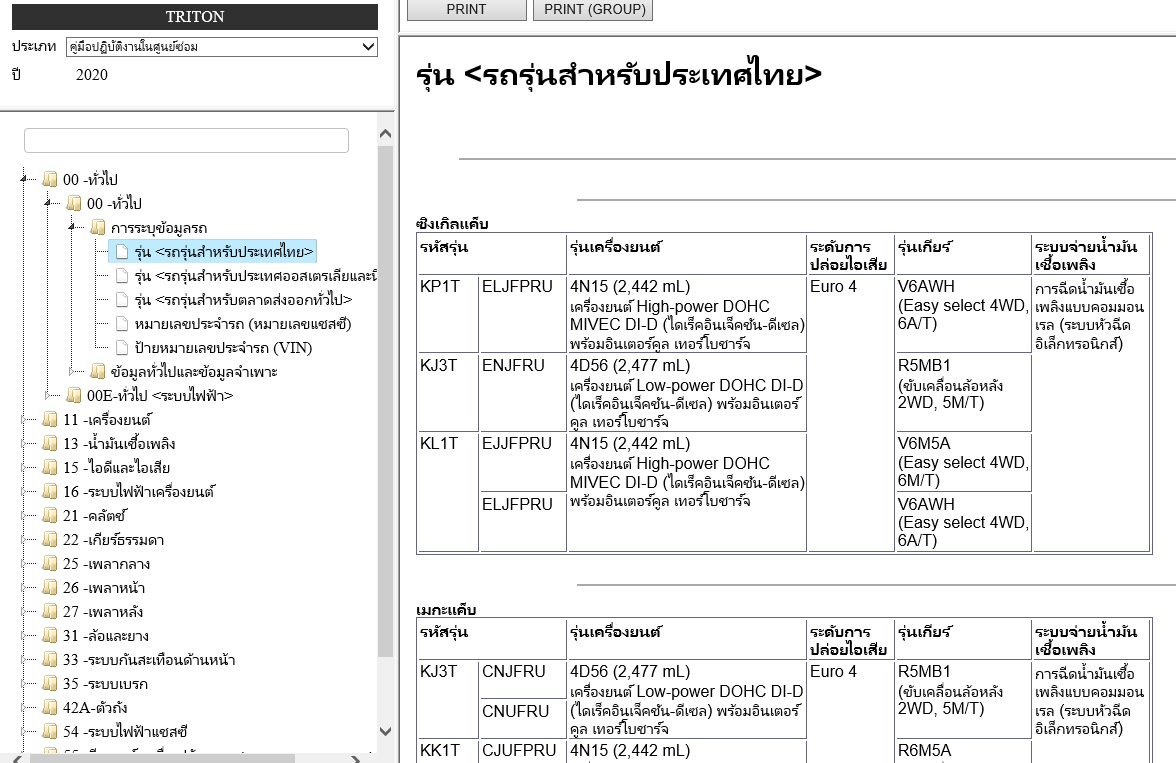Viewport: 1176px width, 763px height.
Task: Click the เมกะแค็บ table caption
Action: point(446,609)
